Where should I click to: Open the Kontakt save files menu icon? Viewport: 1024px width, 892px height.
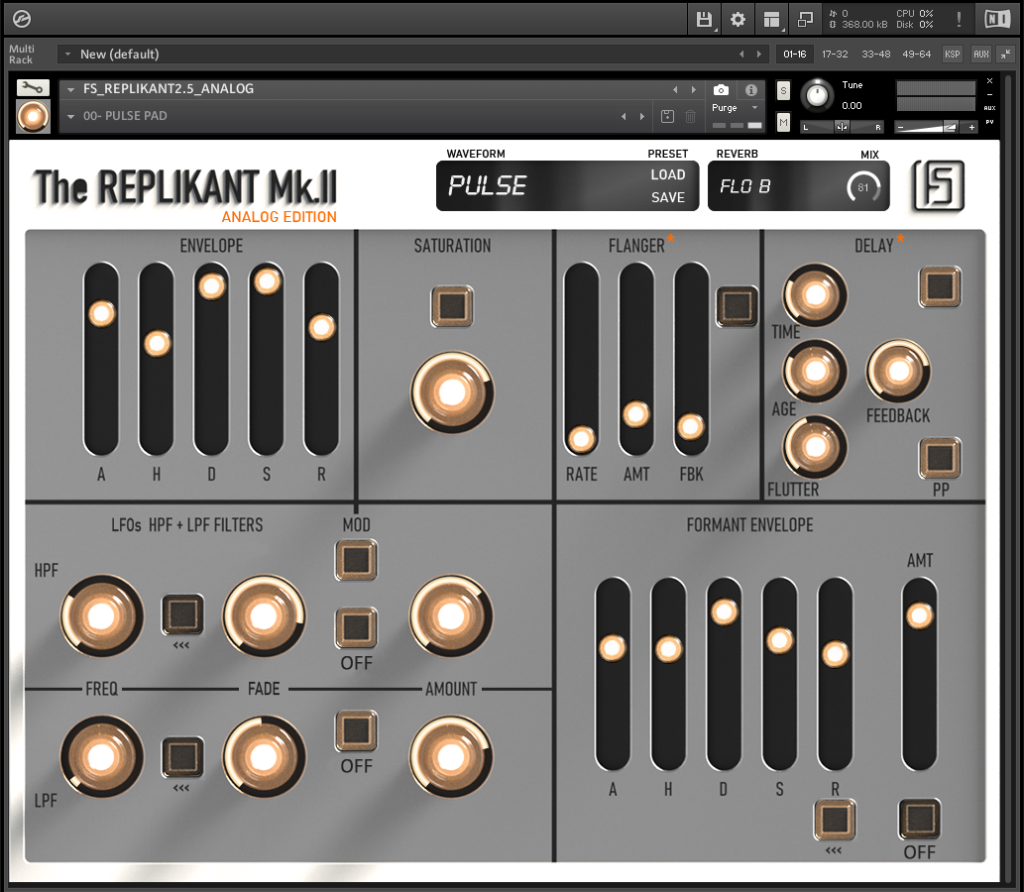[704, 20]
